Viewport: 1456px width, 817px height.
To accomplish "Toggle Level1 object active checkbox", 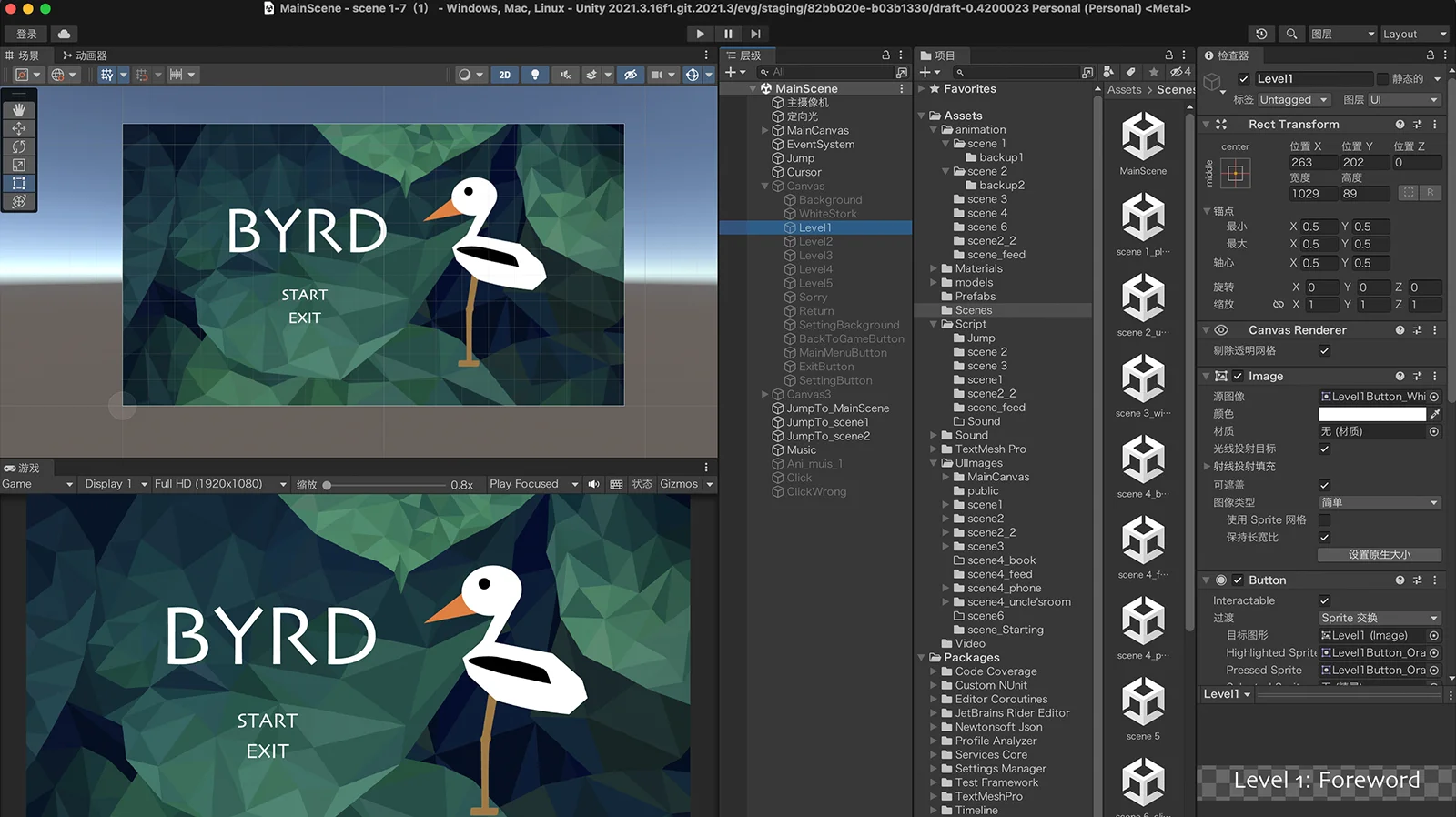I will (x=1244, y=79).
